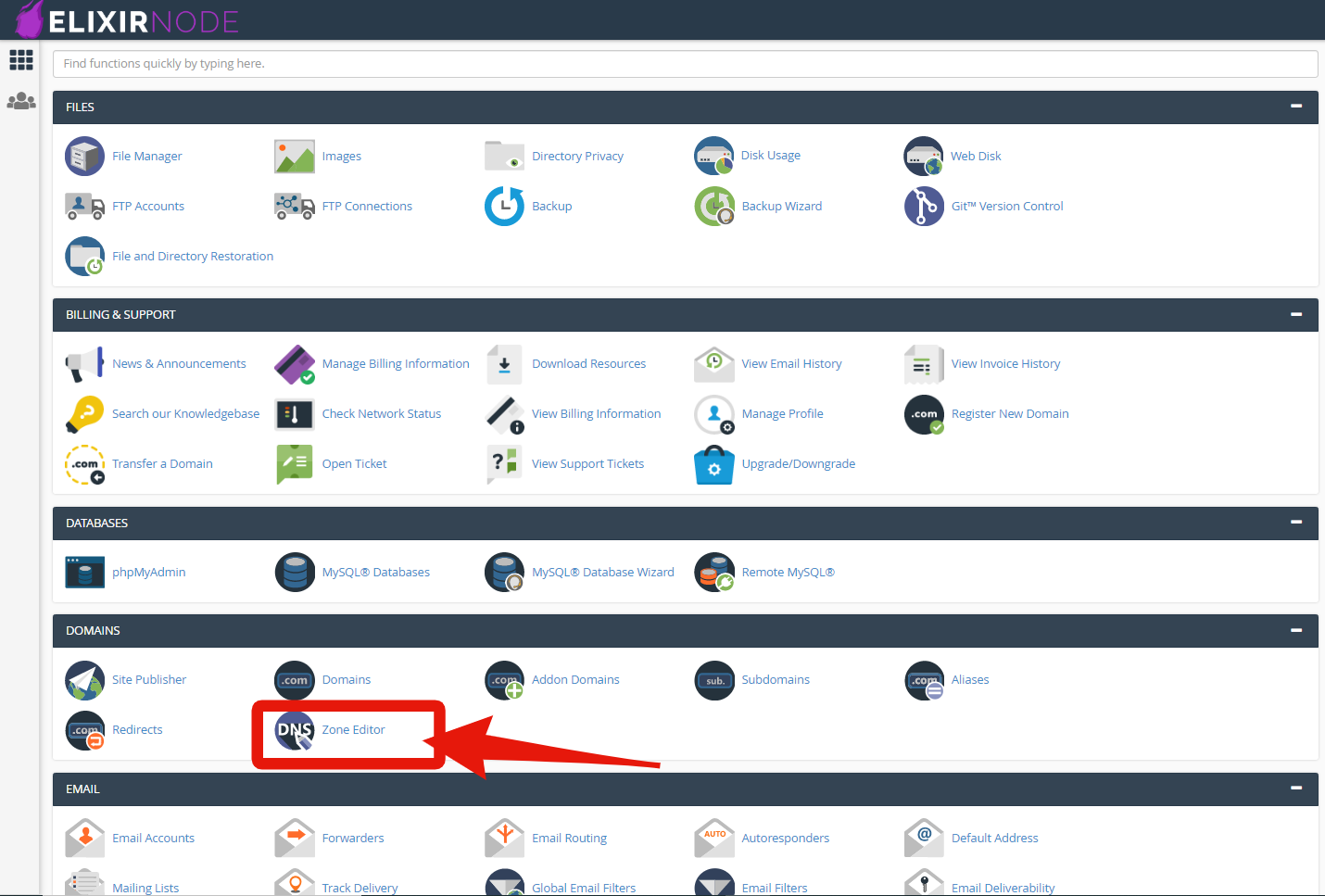The image size is (1325, 896).
Task: Open the Domains link
Action: [x=347, y=680]
